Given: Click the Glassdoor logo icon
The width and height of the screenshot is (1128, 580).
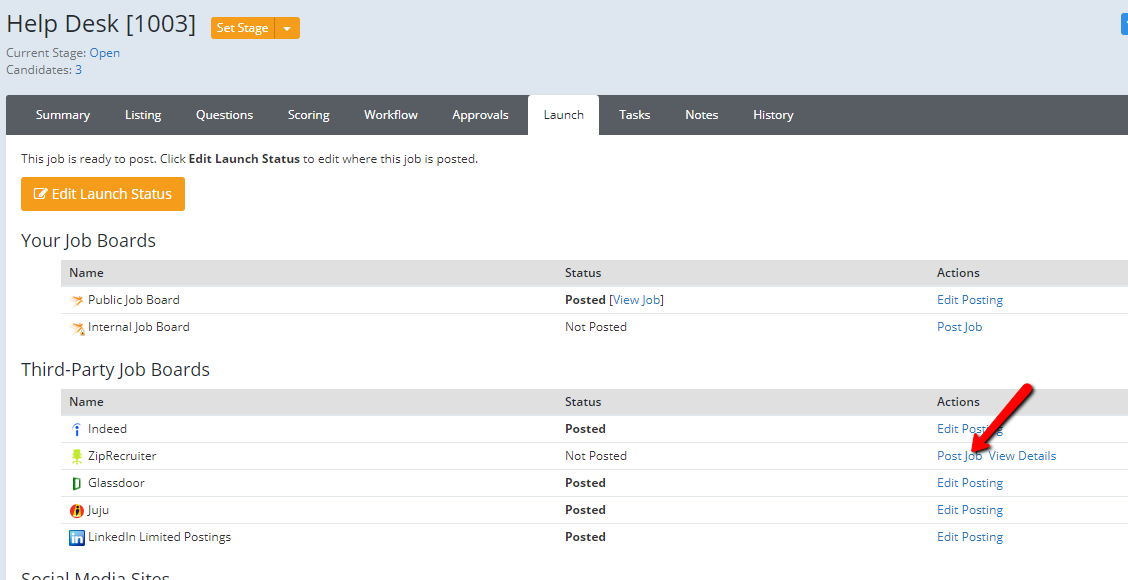Looking at the screenshot, I should pyautogui.click(x=77, y=483).
